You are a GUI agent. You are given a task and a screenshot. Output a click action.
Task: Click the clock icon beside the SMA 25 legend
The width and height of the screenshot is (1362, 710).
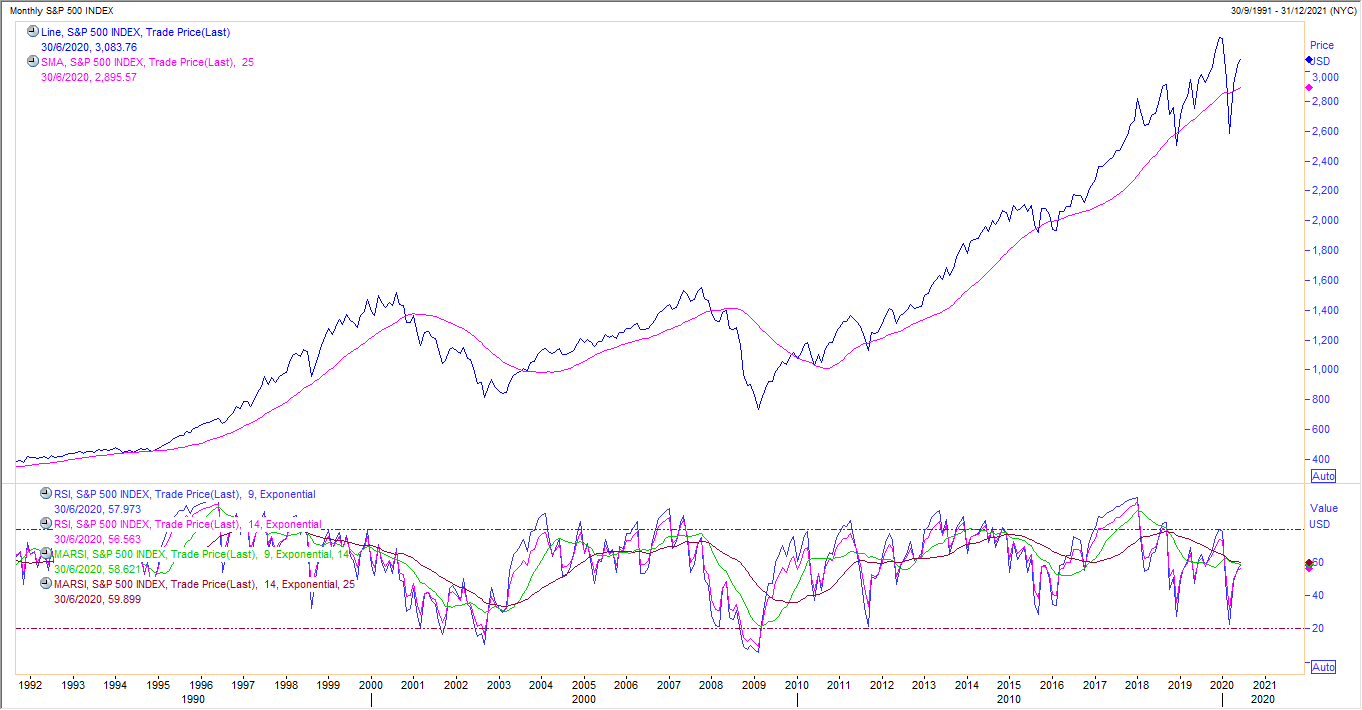tap(33, 62)
